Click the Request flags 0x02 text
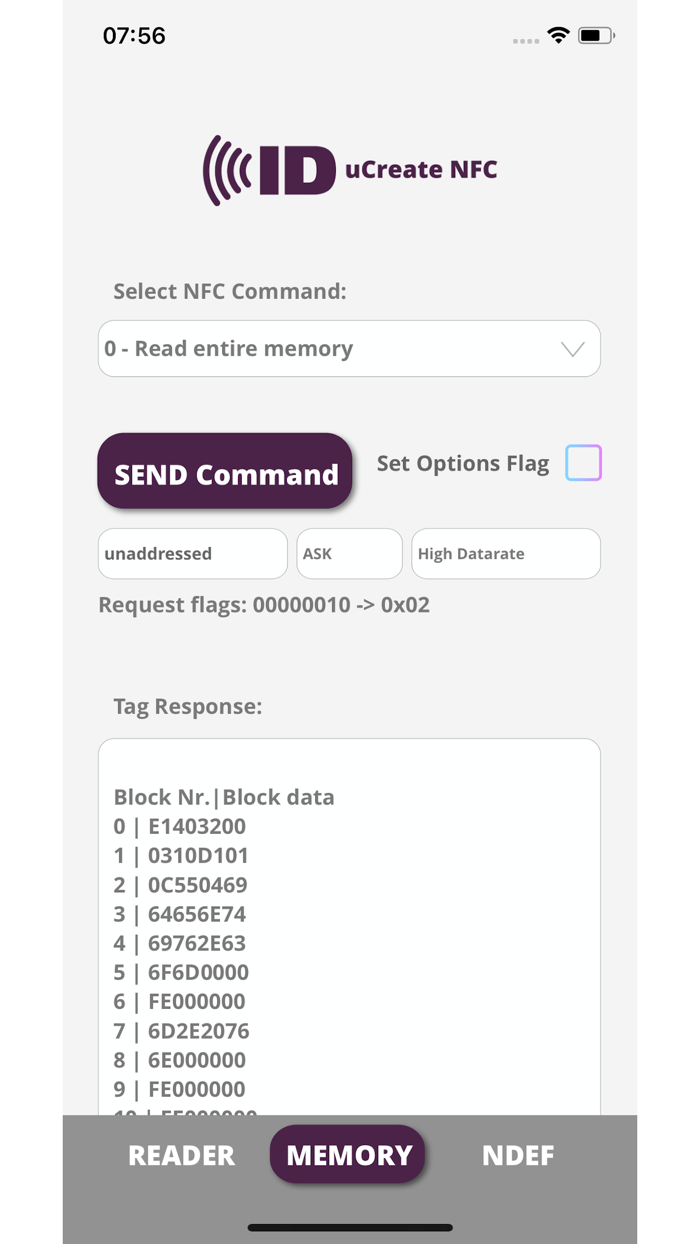 click(x=263, y=604)
